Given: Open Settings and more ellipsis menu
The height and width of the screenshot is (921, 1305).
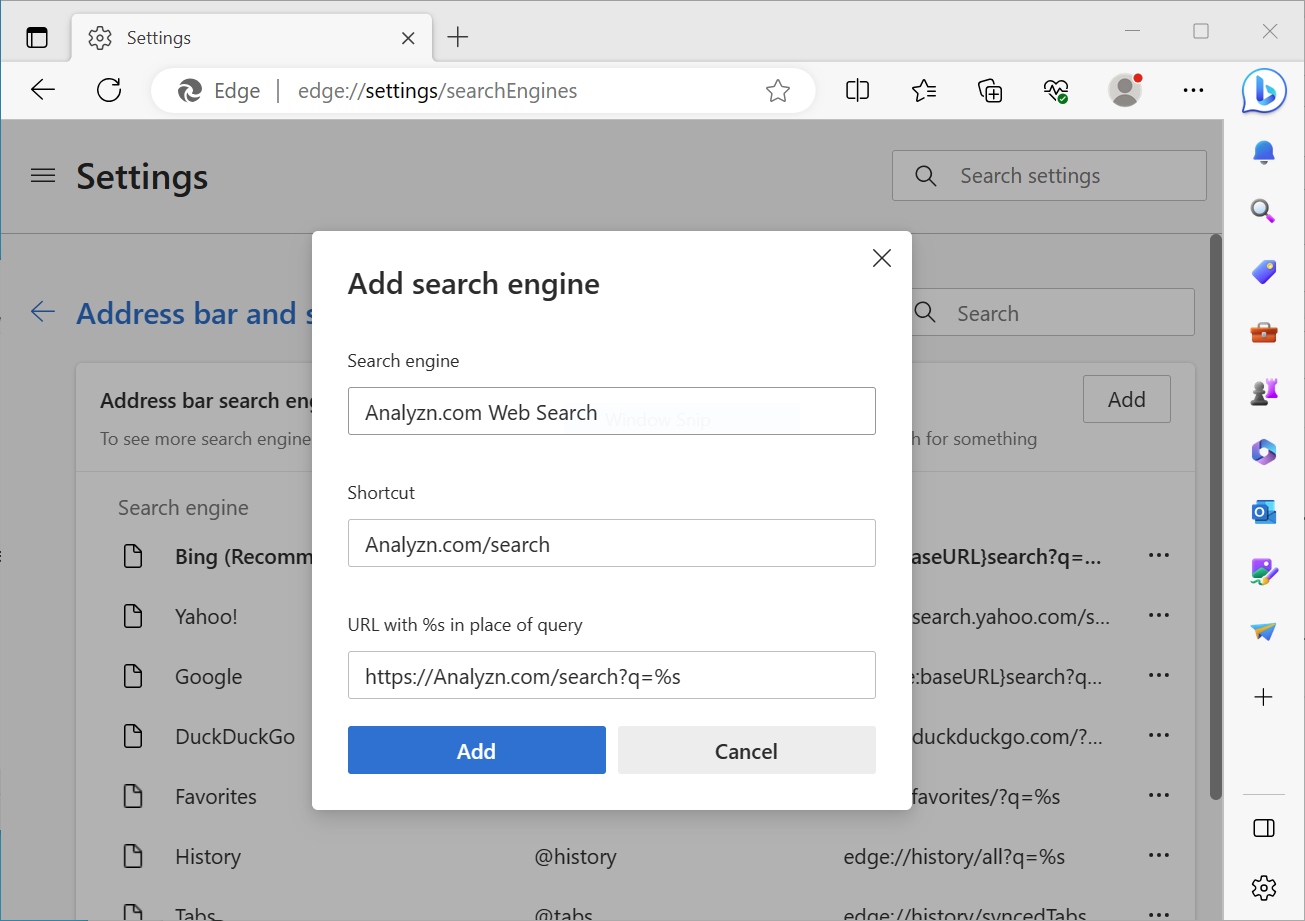Looking at the screenshot, I should (x=1193, y=91).
